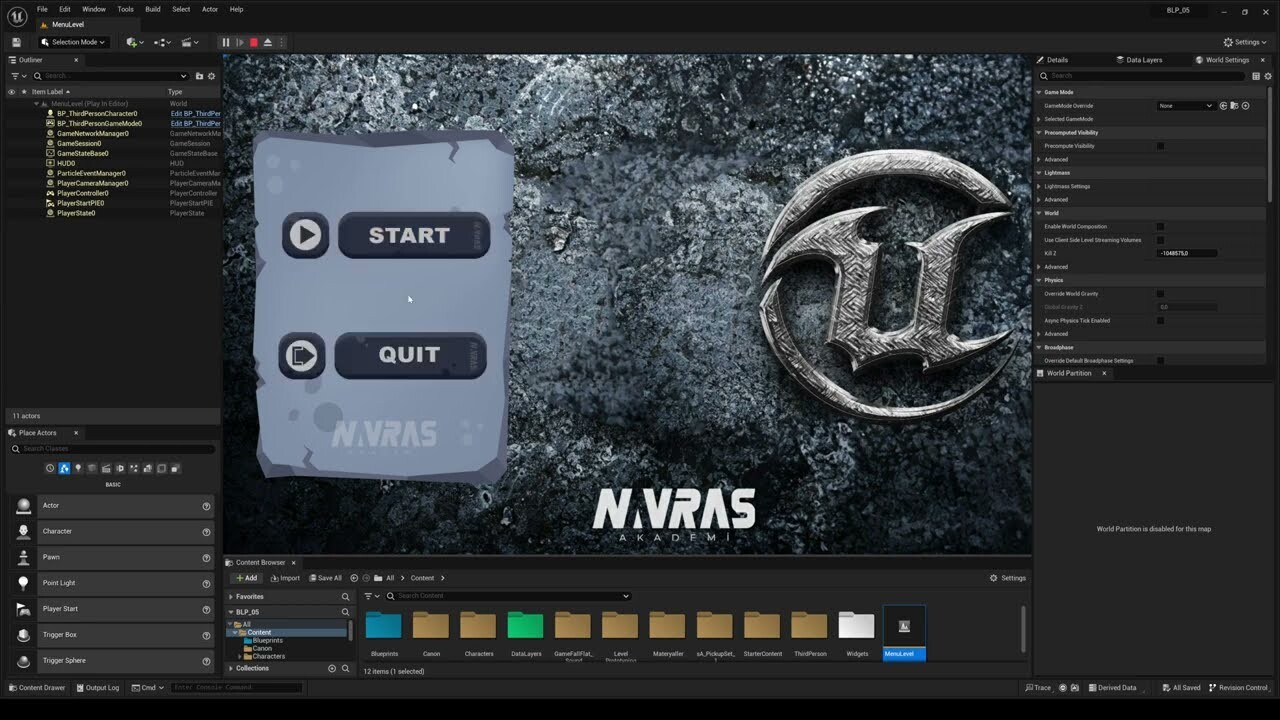Click the Save Current Level icon
1280x720 pixels.
(15, 42)
